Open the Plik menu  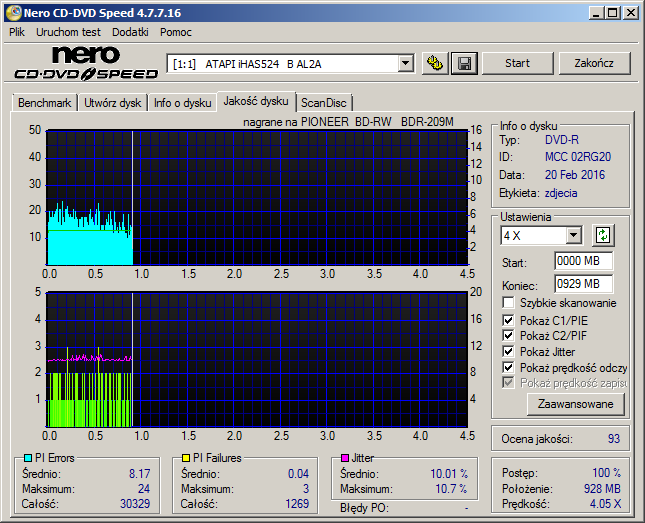17,32
